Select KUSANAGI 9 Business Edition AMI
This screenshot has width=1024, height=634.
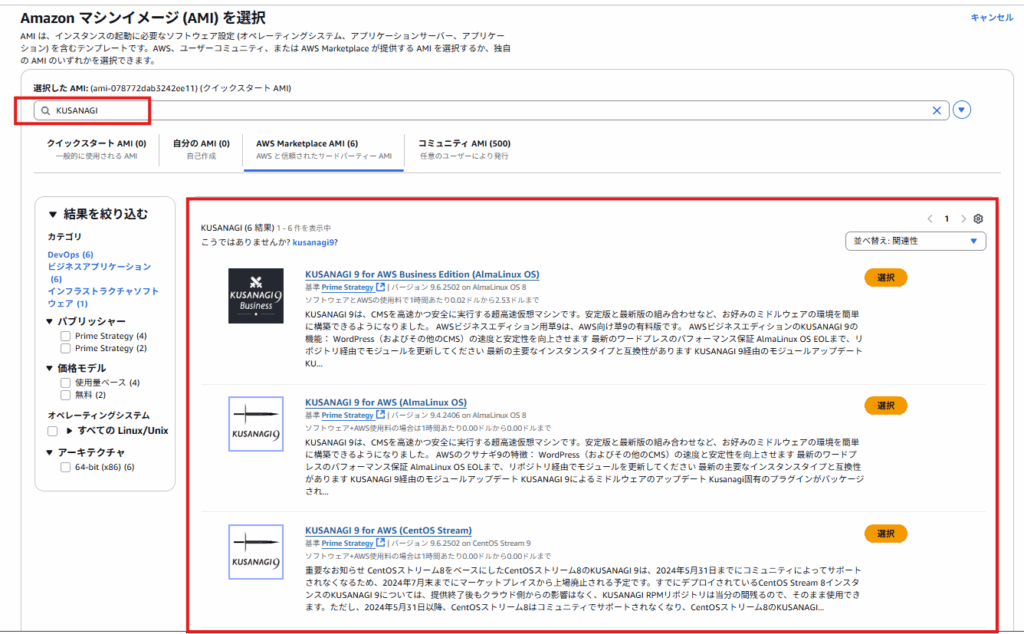[886, 277]
